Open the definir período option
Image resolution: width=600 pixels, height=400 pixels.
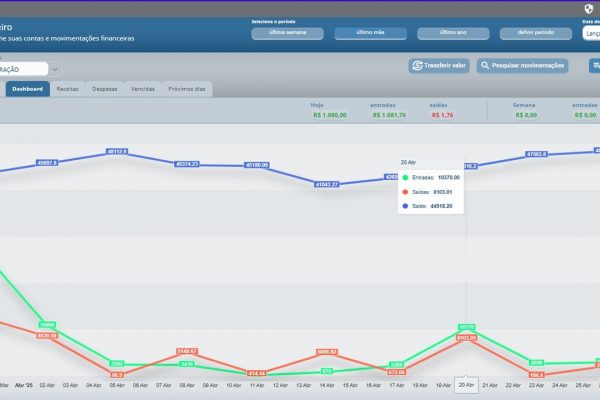click(536, 33)
